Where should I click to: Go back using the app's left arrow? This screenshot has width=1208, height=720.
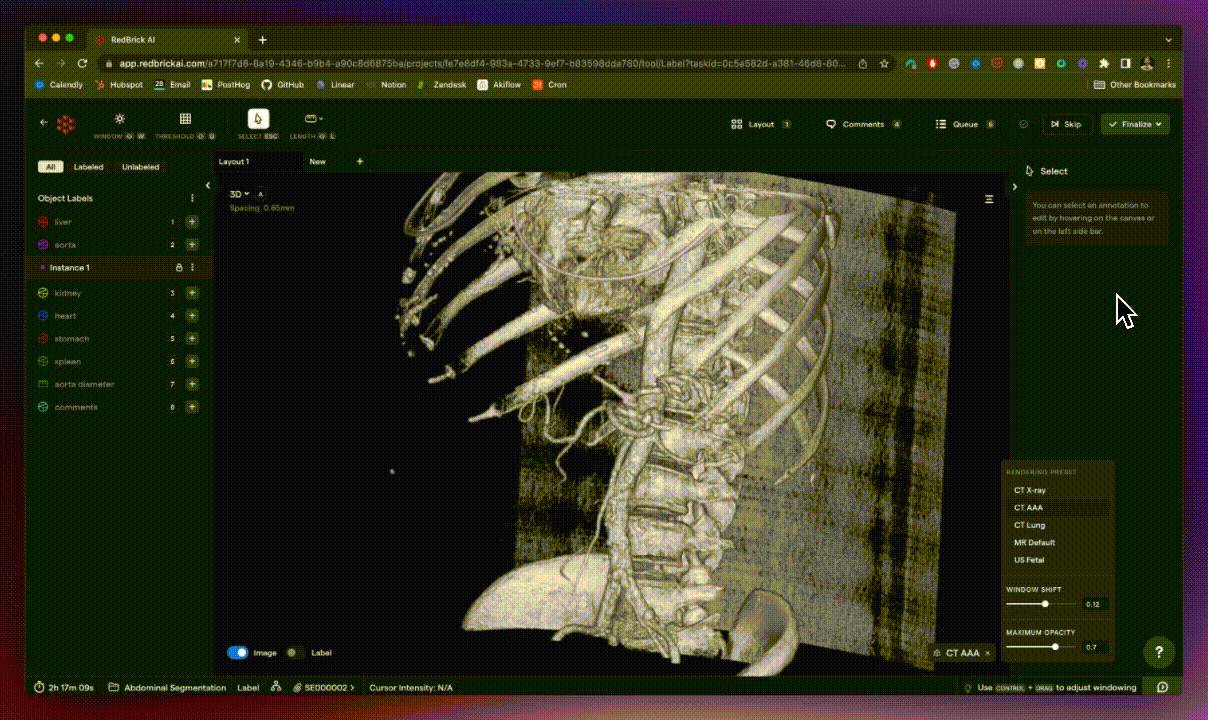point(43,123)
